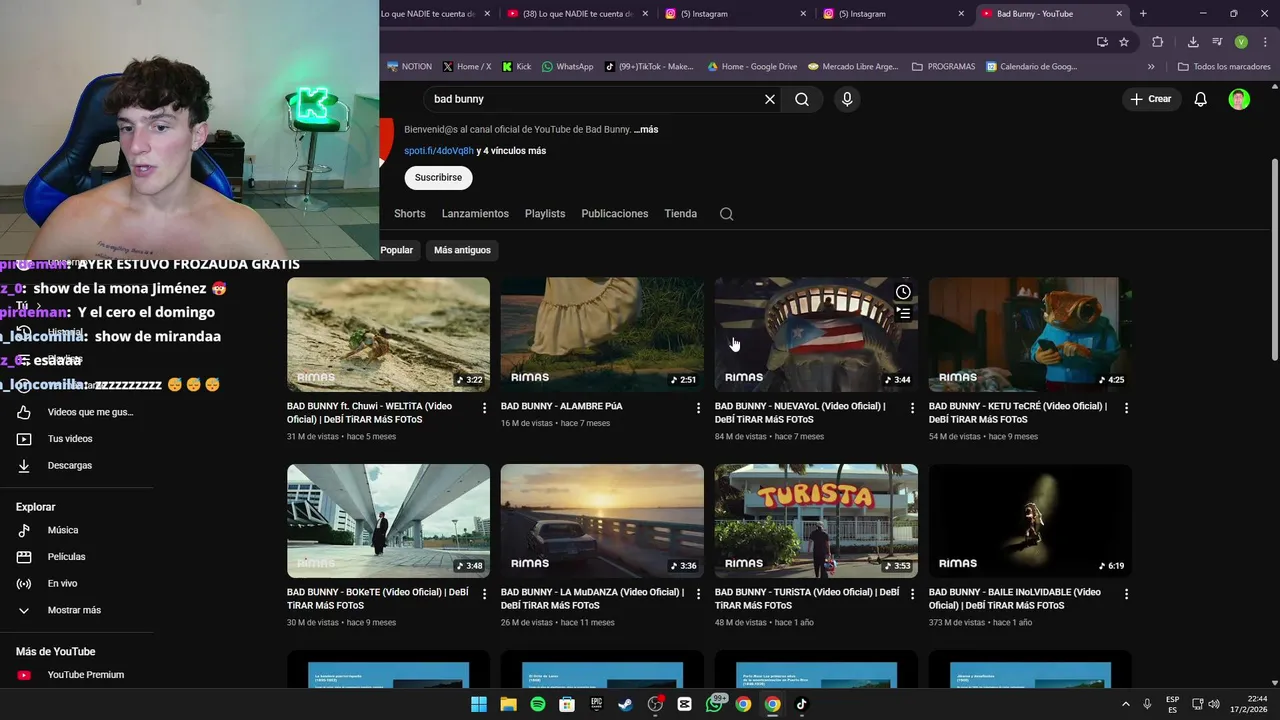The width and height of the screenshot is (1280, 720).
Task: Open the Chrome profile 'V' avatar
Action: tap(1241, 42)
